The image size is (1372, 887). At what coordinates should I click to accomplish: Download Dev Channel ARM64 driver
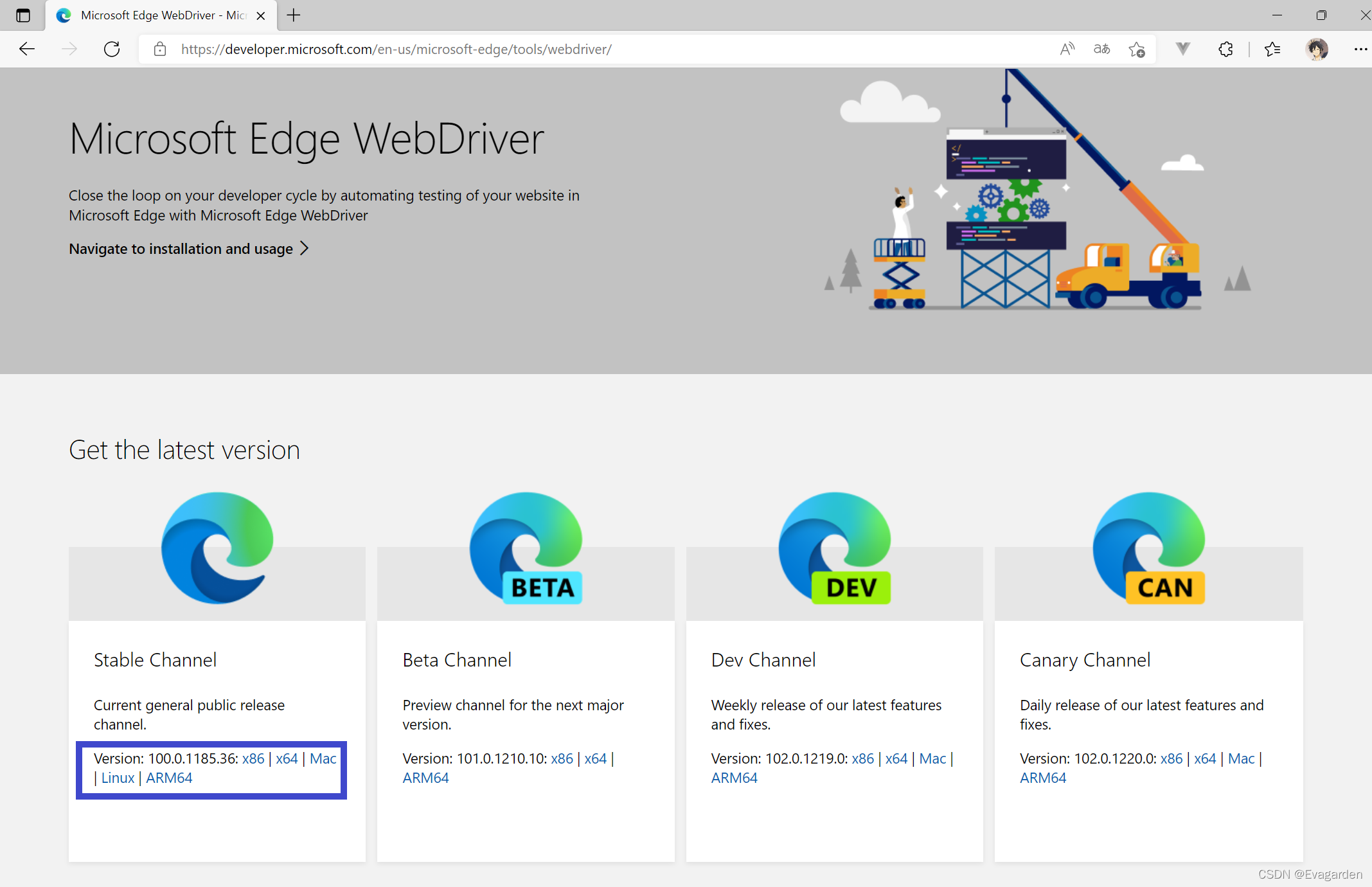735,778
